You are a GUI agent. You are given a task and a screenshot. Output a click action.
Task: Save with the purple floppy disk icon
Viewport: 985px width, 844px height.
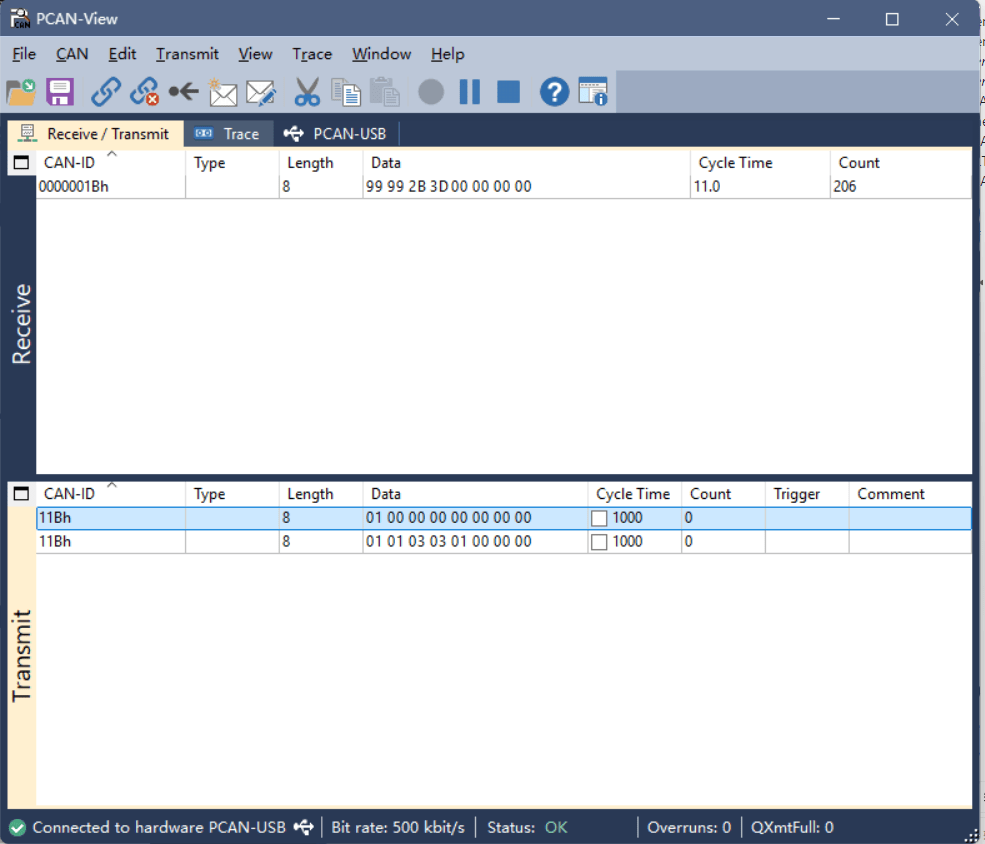60,93
